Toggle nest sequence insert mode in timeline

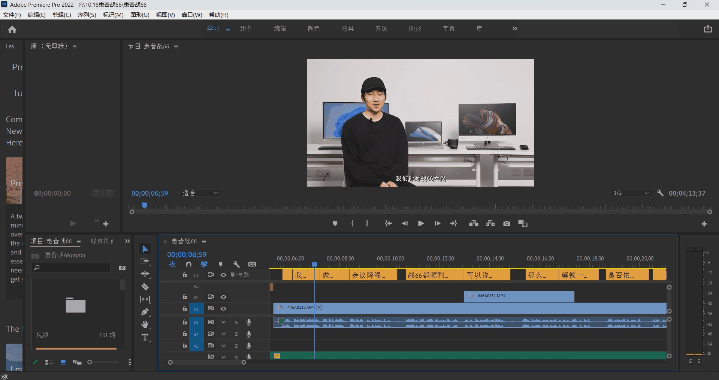172,264
